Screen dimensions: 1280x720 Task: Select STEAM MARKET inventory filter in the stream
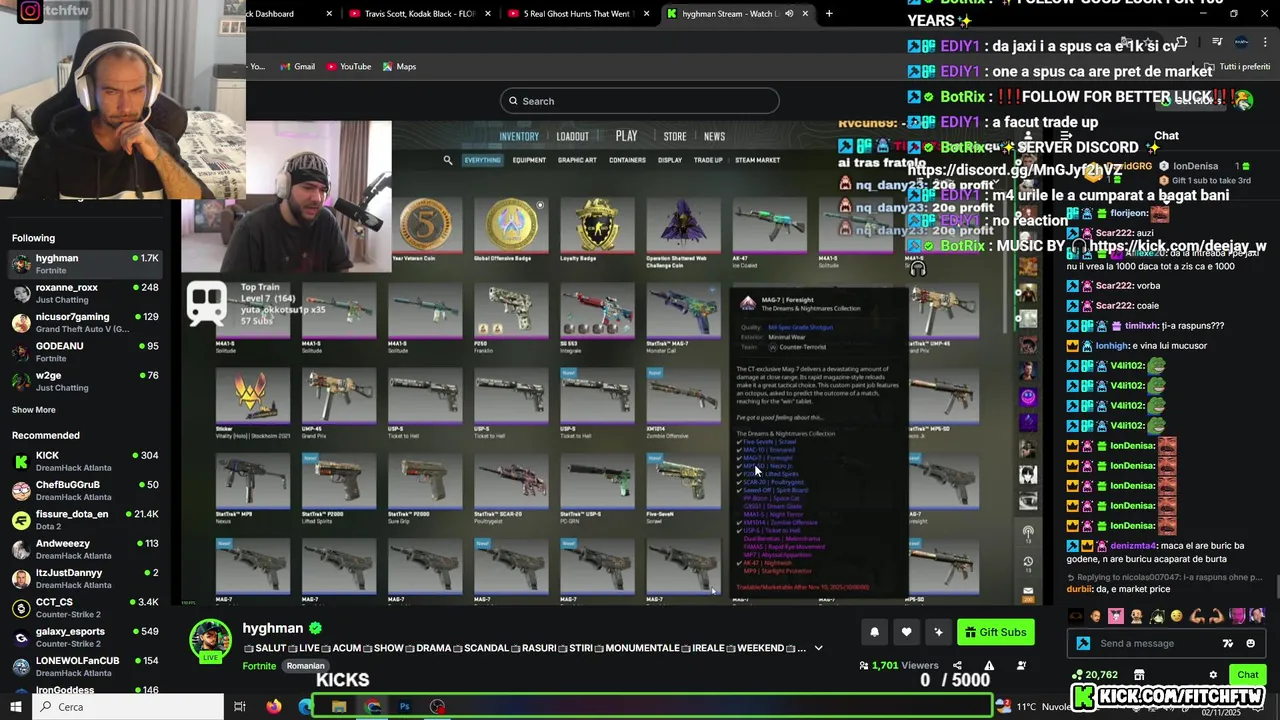click(x=757, y=160)
